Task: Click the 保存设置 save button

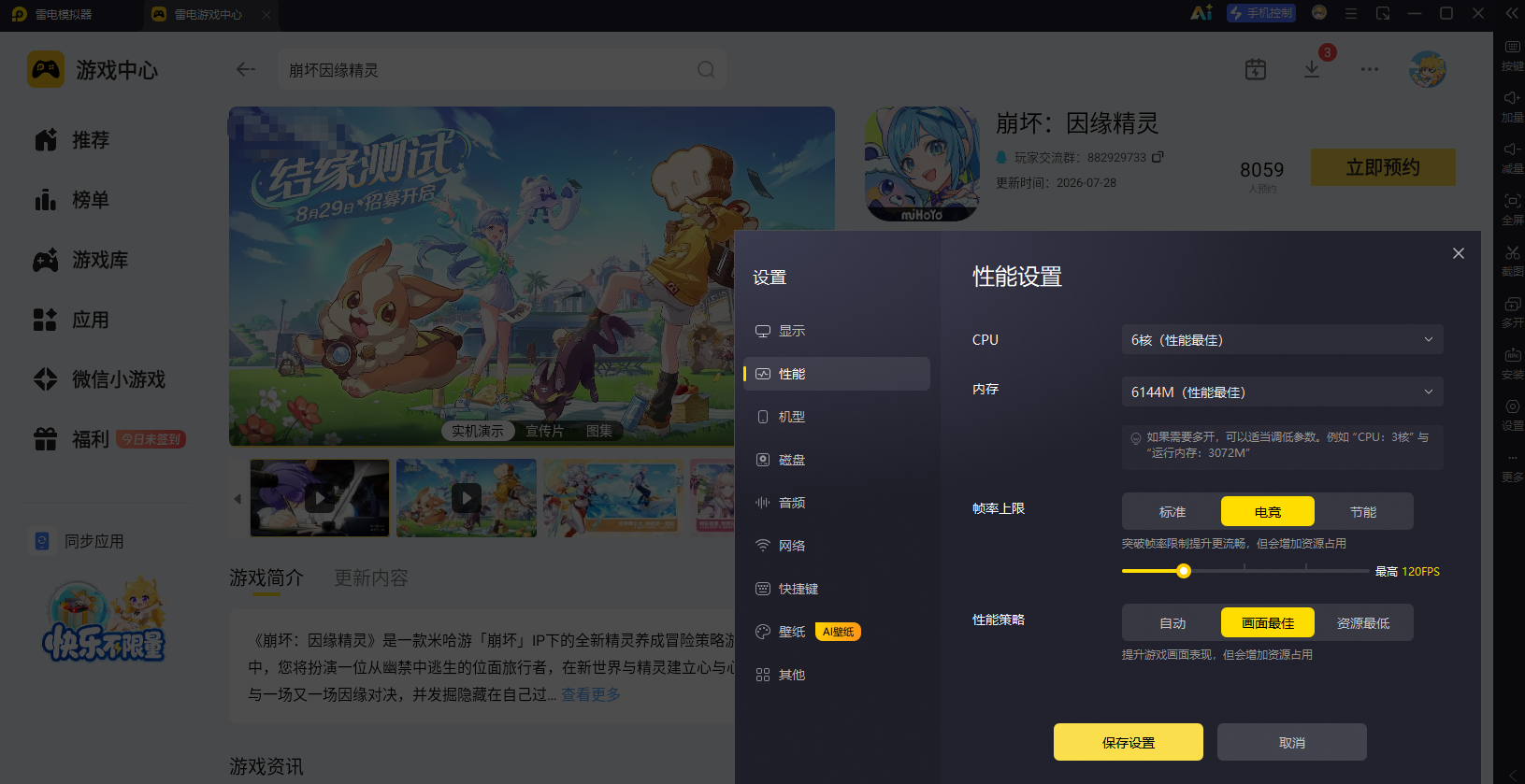Action: [1129, 742]
